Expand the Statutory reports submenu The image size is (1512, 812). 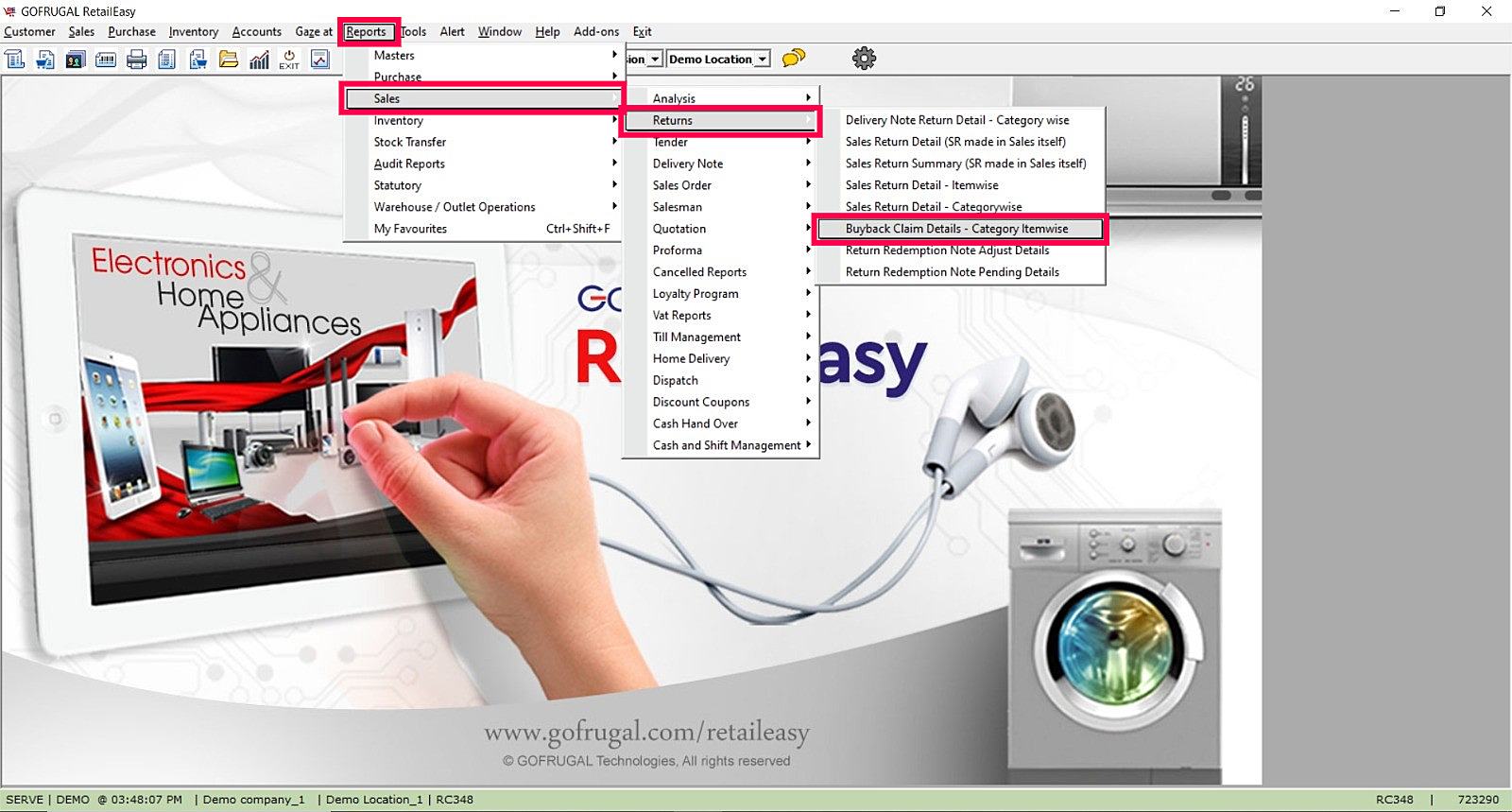click(482, 185)
